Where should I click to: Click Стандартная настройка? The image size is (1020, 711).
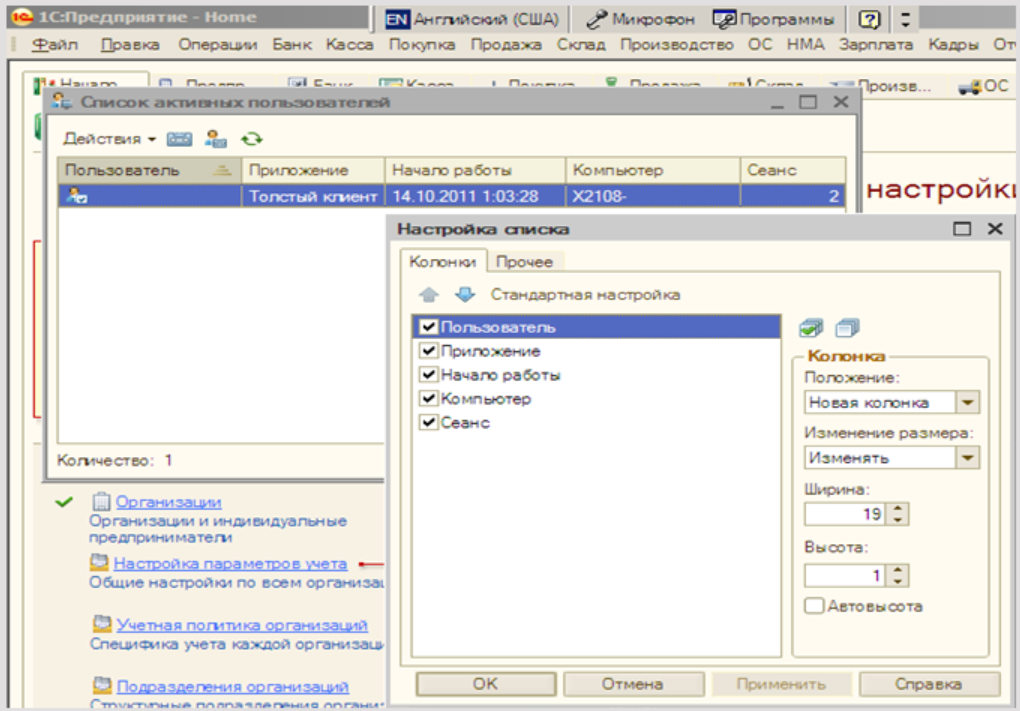click(585, 295)
